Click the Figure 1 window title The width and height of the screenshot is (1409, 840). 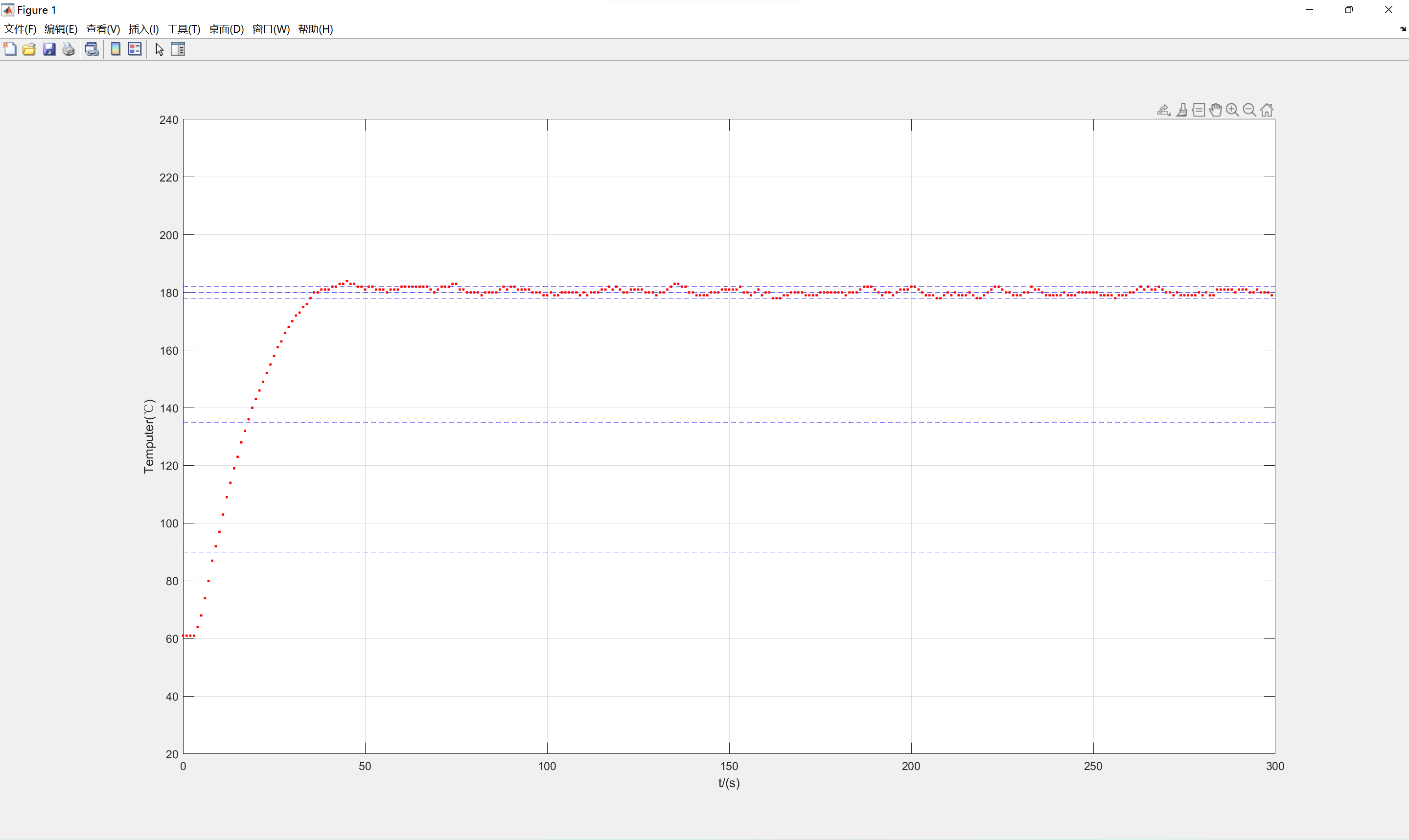coord(37,10)
